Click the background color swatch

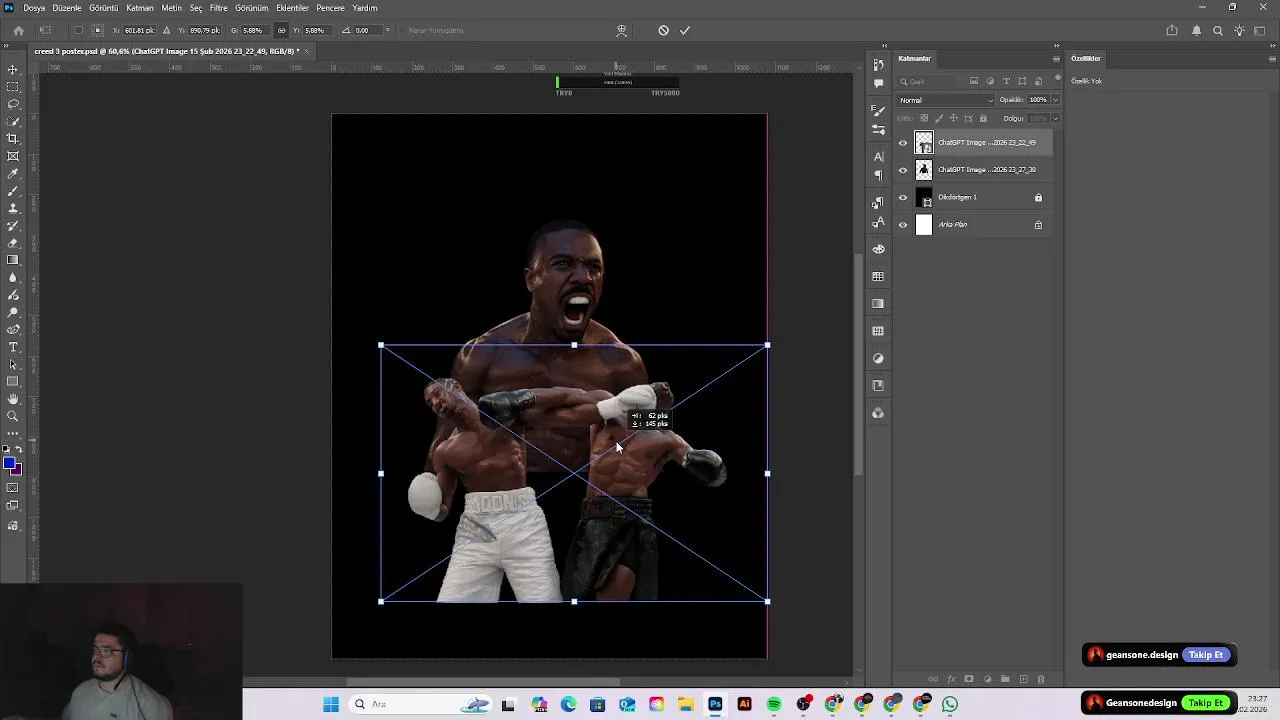pyautogui.click(x=16, y=469)
